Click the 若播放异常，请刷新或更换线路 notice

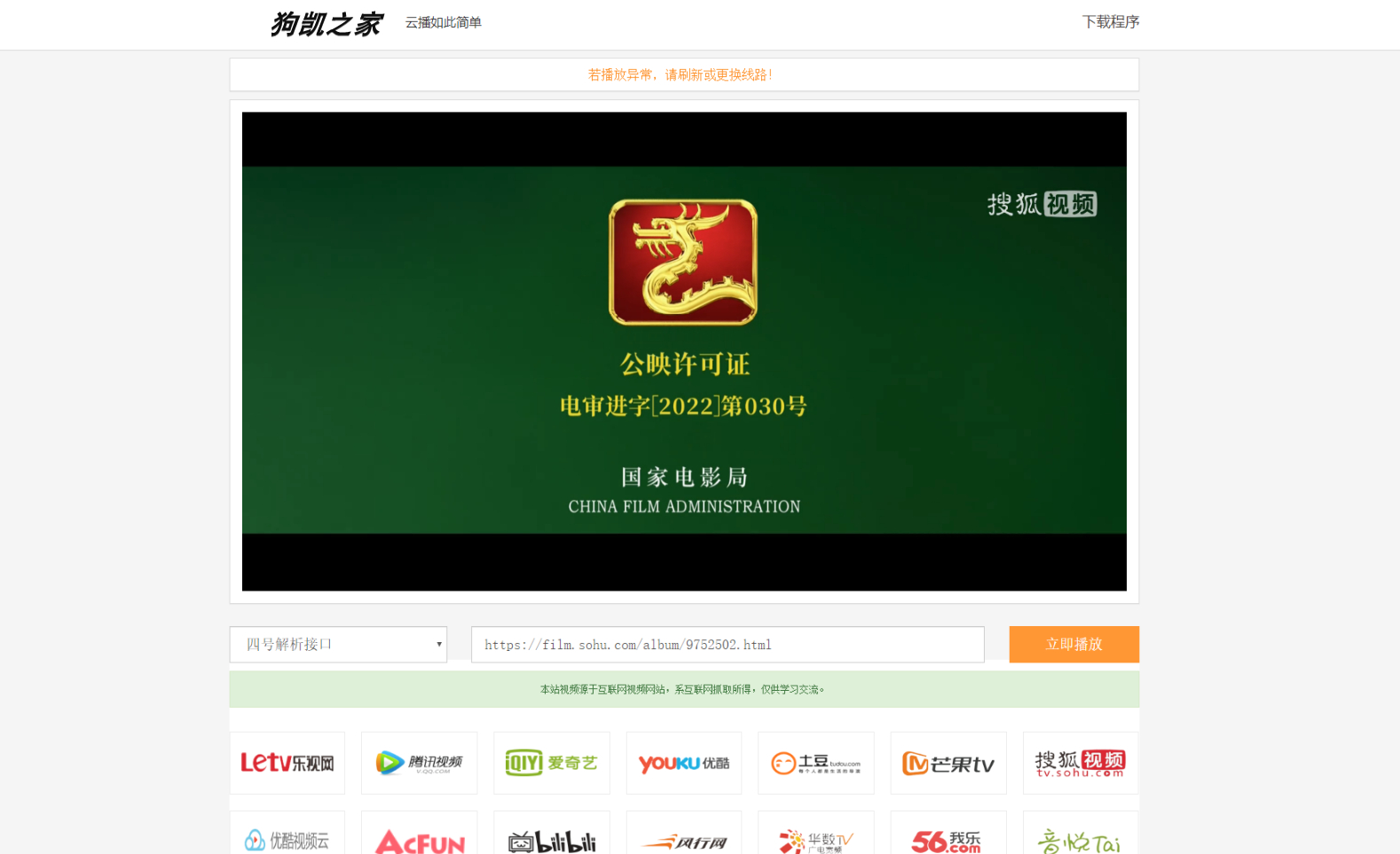(680, 74)
